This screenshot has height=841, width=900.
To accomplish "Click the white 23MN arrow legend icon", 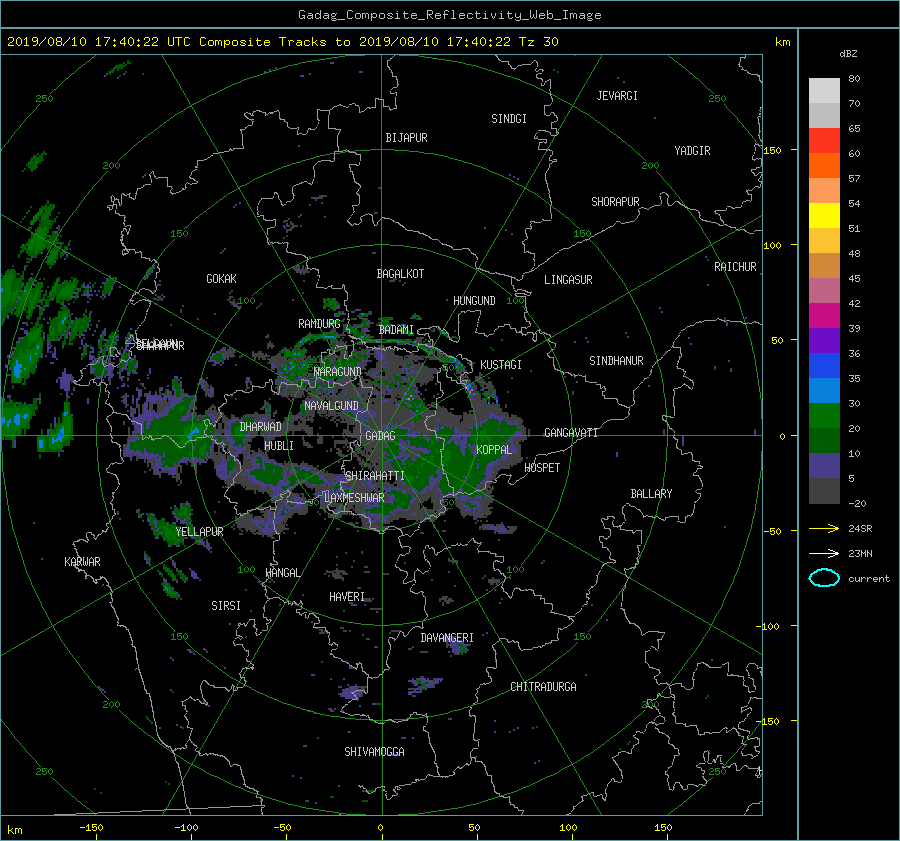I will tap(824, 553).
